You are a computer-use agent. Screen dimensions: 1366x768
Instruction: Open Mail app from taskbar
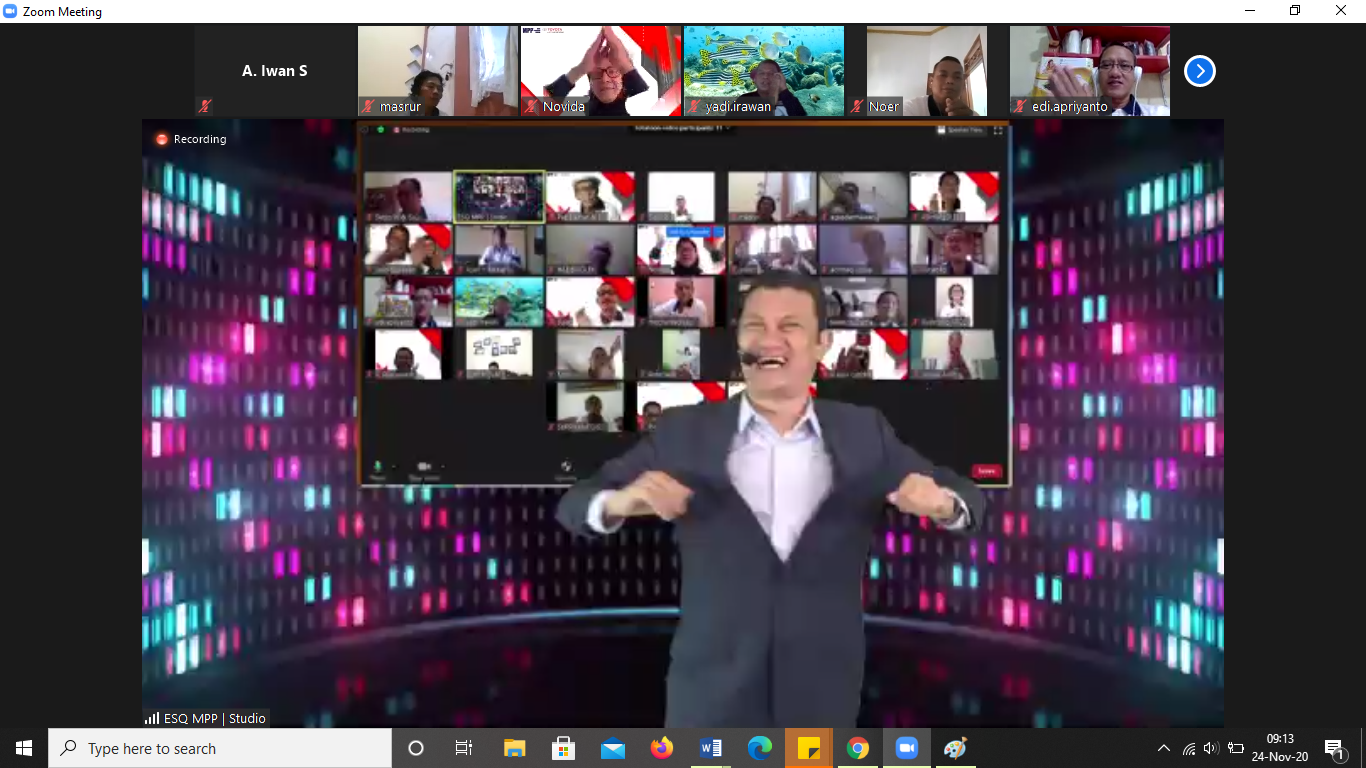tap(612, 748)
